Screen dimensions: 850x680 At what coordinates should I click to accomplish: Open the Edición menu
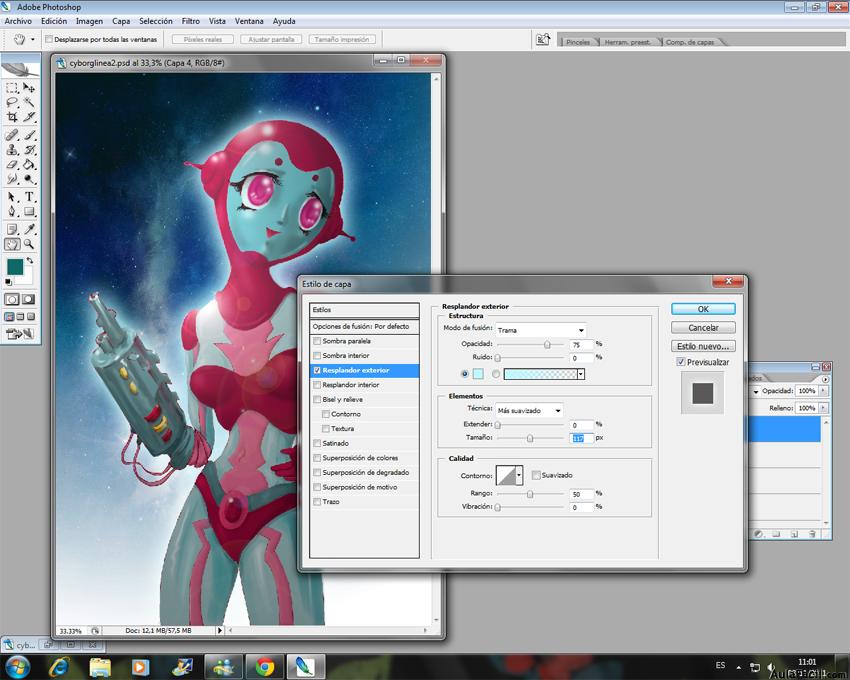54,21
